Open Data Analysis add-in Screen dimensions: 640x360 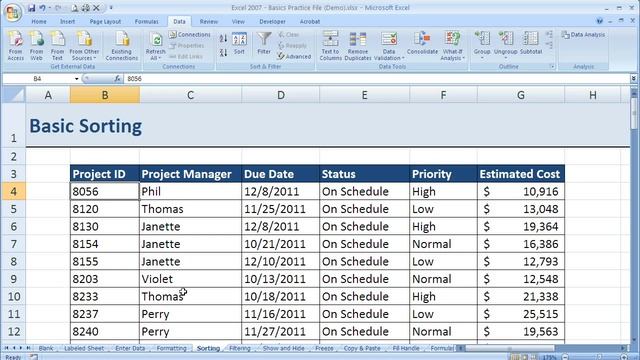tap(583, 35)
